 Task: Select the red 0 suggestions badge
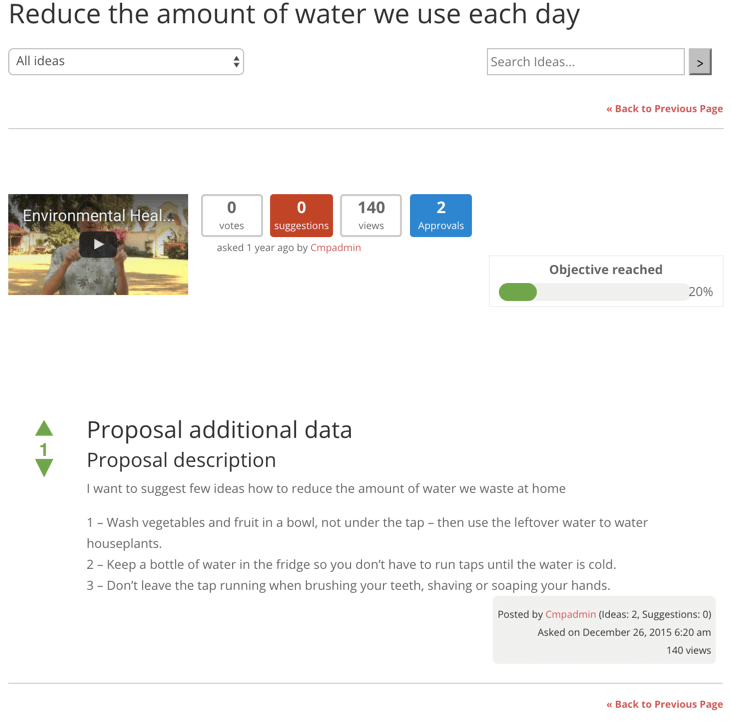click(301, 215)
